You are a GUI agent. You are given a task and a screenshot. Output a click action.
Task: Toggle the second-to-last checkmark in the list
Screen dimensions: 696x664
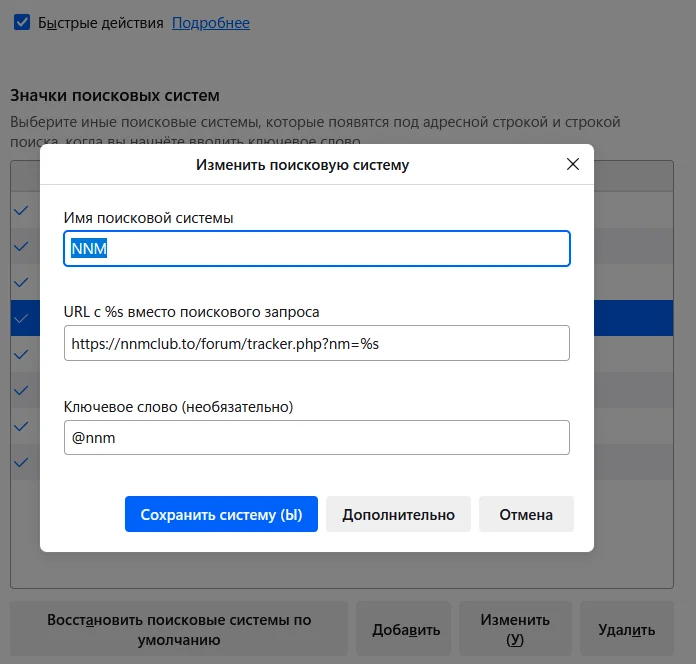tap(22, 426)
